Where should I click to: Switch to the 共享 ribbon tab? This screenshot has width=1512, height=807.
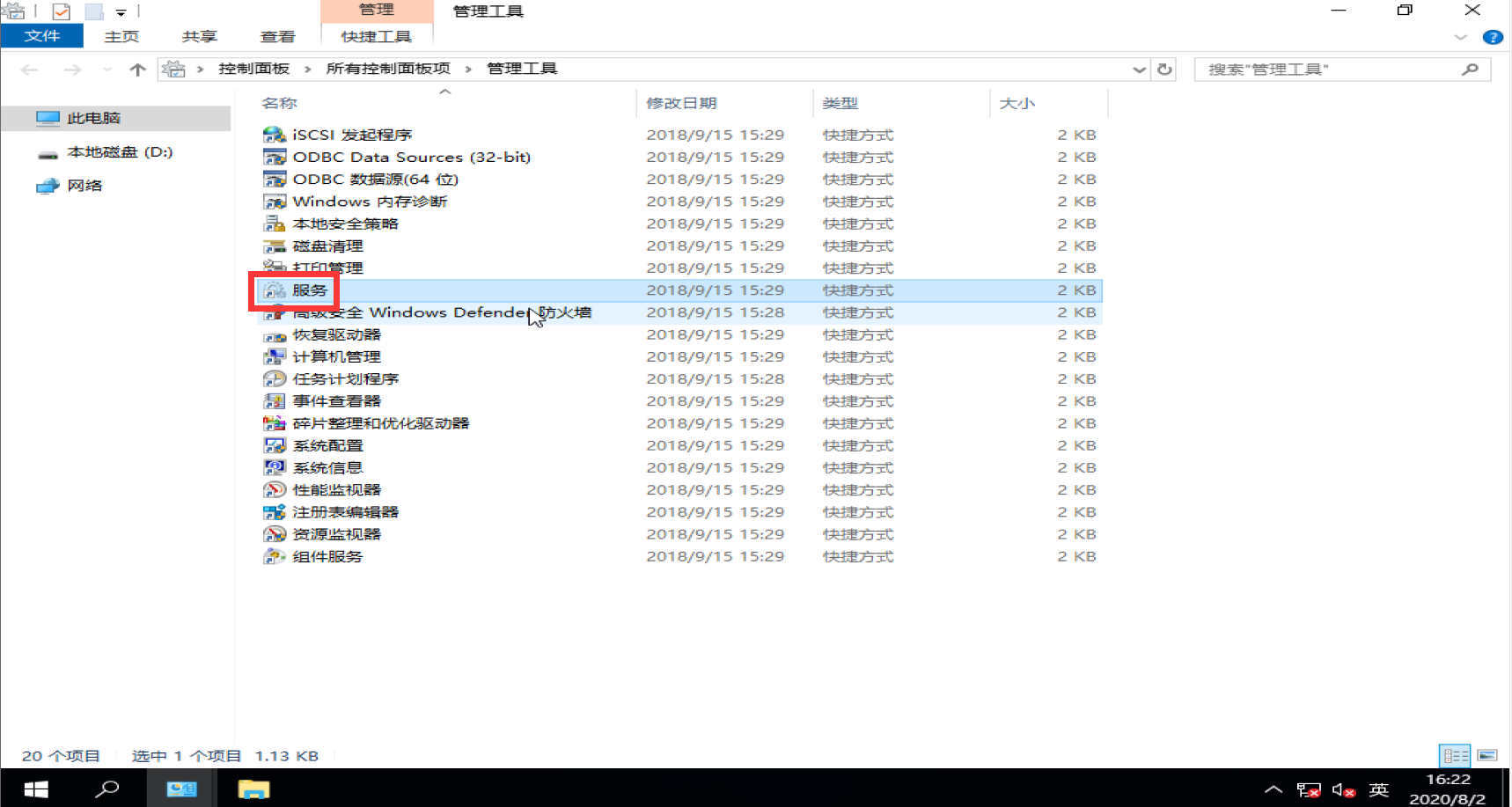click(x=200, y=36)
